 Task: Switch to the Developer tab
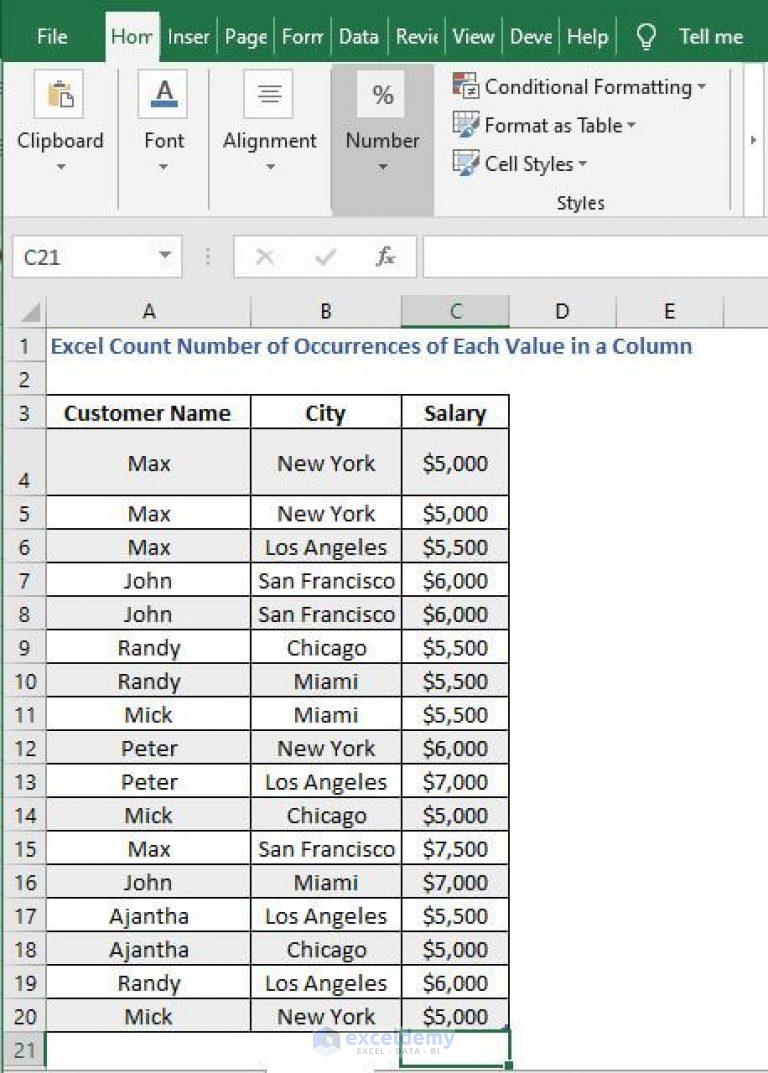tap(530, 36)
